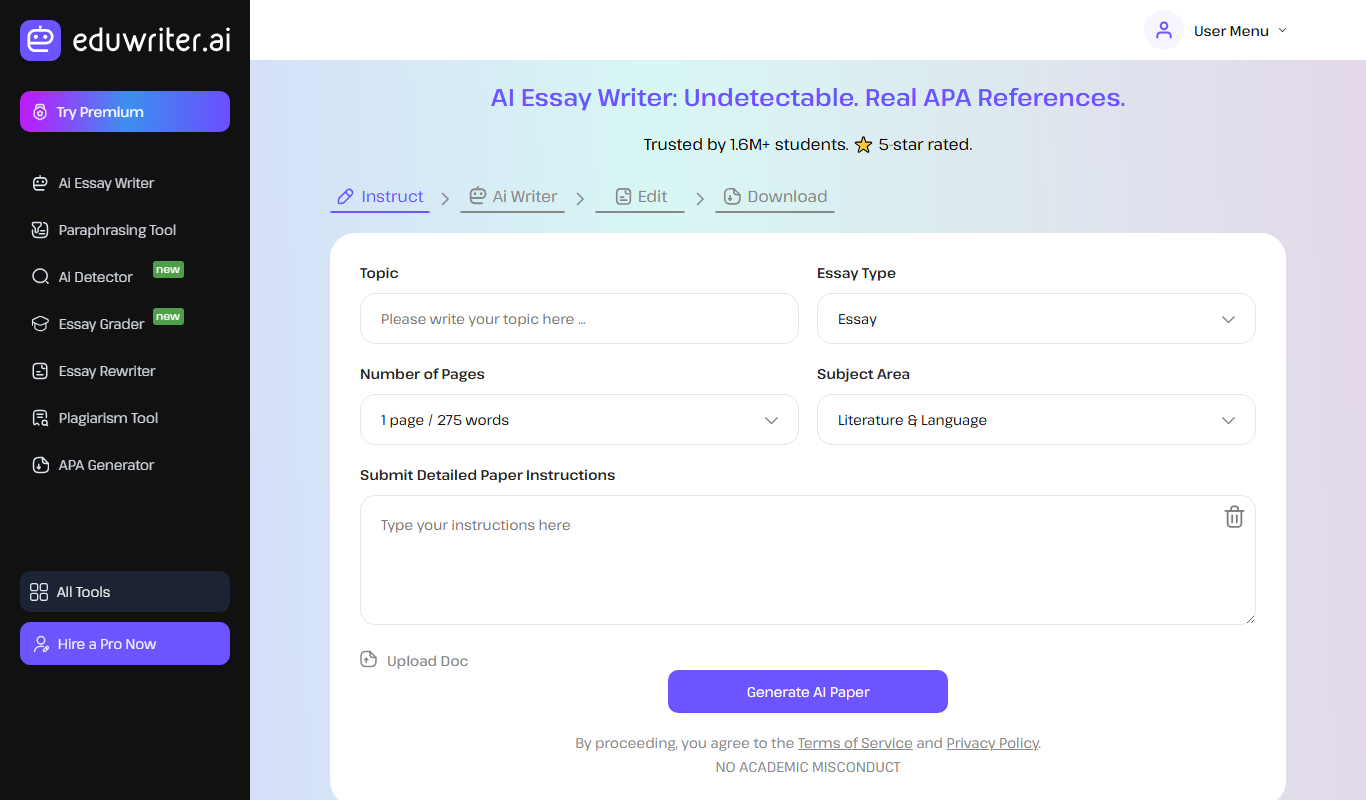Click the pencil icon on Instruct tab
Screen dimensions: 1366x800
click(345, 196)
